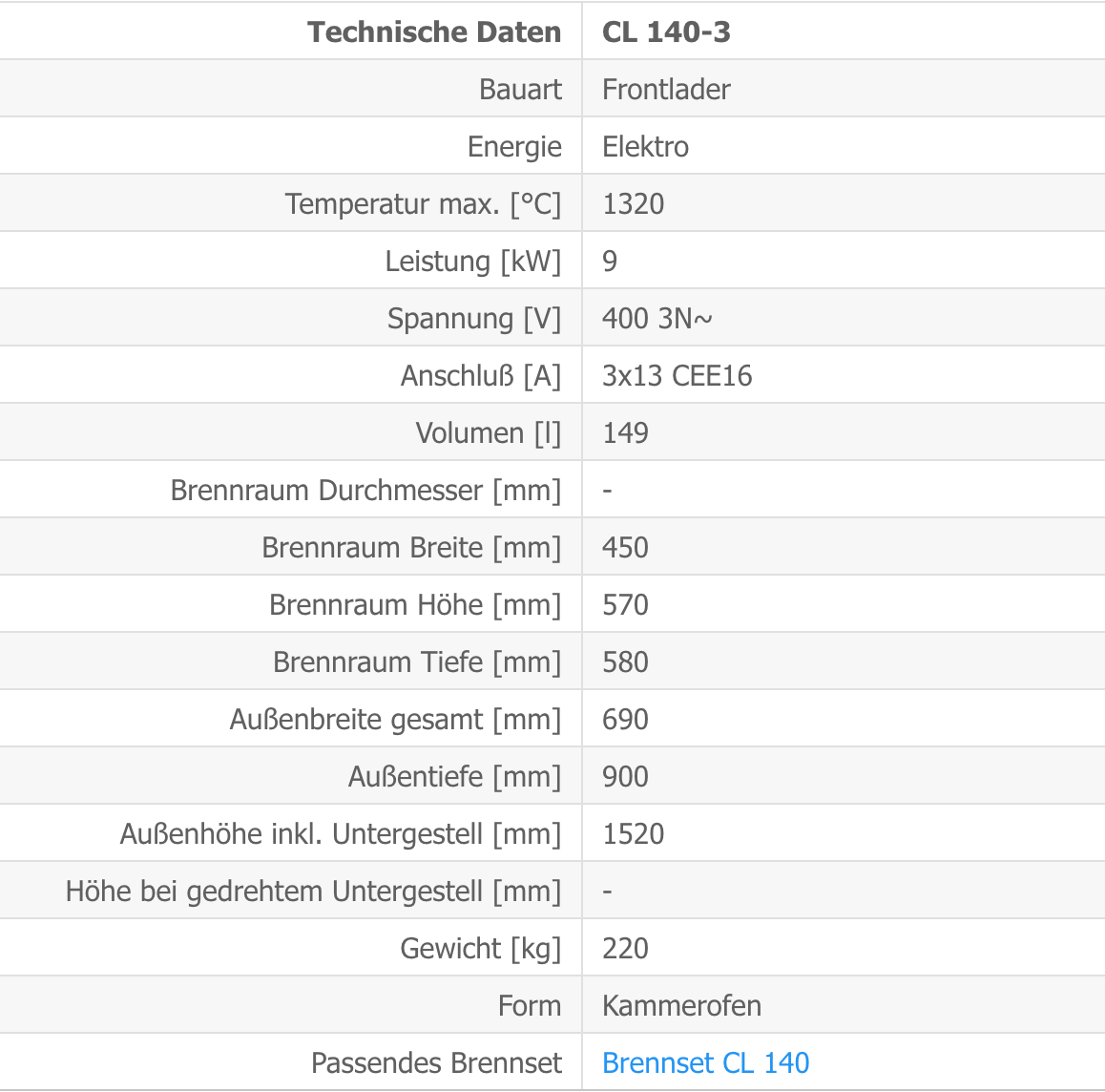Select the Brennraum Höhe value 570
Image resolution: width=1105 pixels, height=1092 pixels.
pyautogui.click(x=625, y=605)
